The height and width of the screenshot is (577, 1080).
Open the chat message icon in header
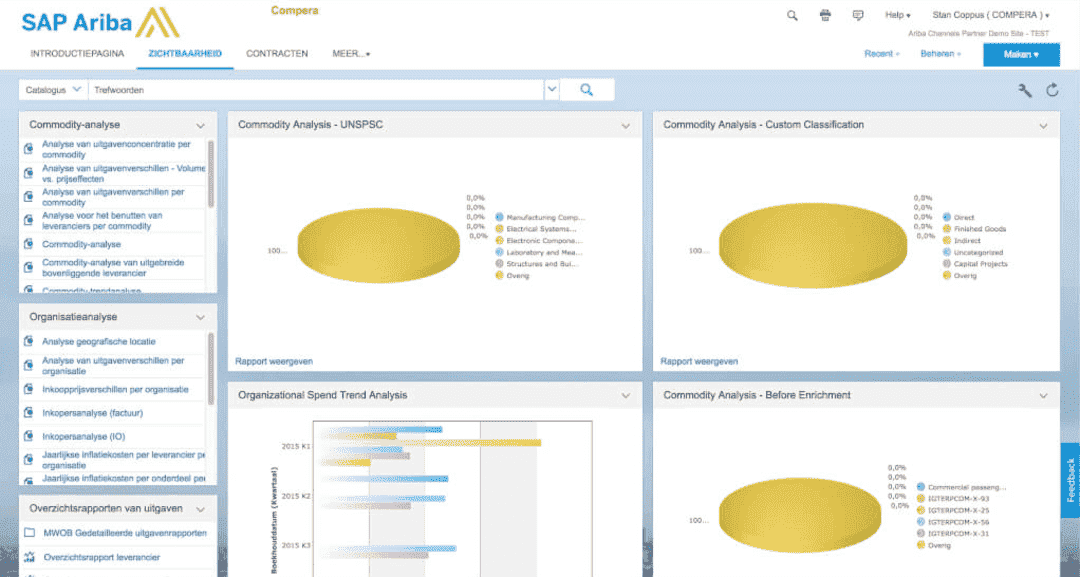tap(857, 15)
